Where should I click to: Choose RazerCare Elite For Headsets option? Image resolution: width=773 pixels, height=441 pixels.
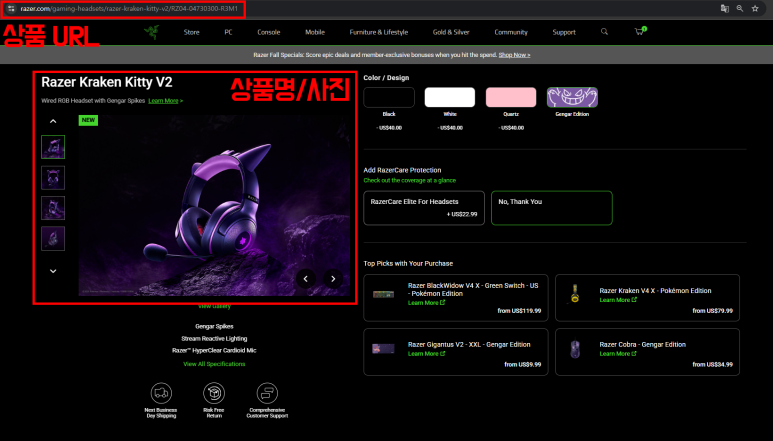[424, 208]
